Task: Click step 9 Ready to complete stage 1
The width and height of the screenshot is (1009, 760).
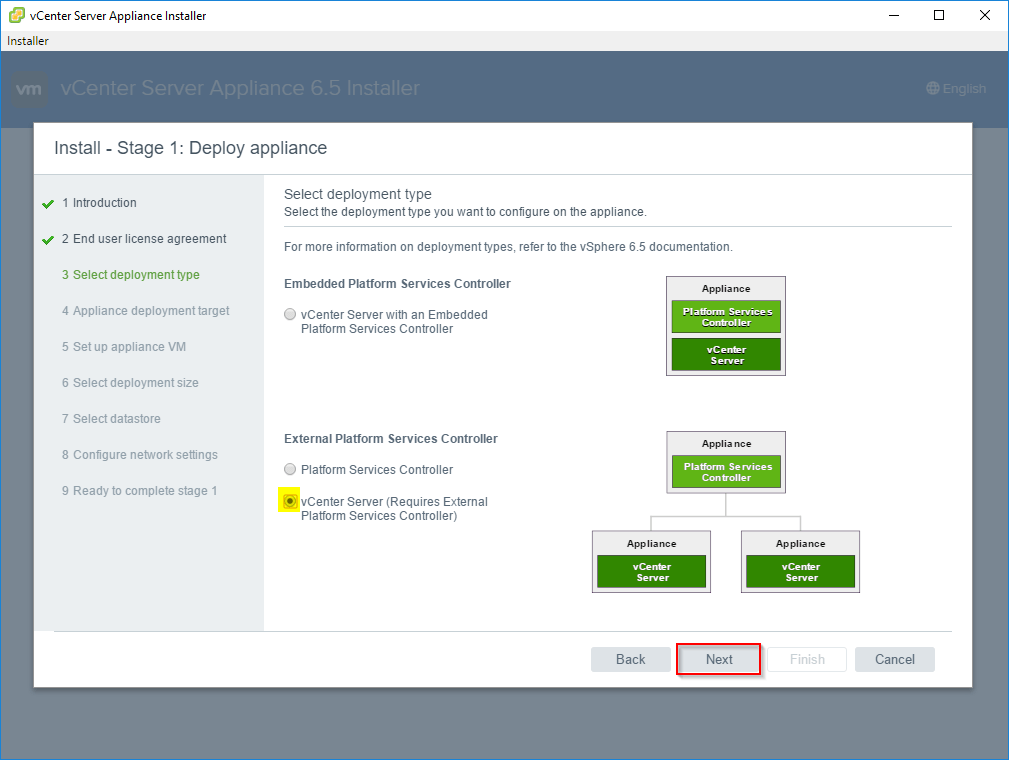Action: (139, 490)
